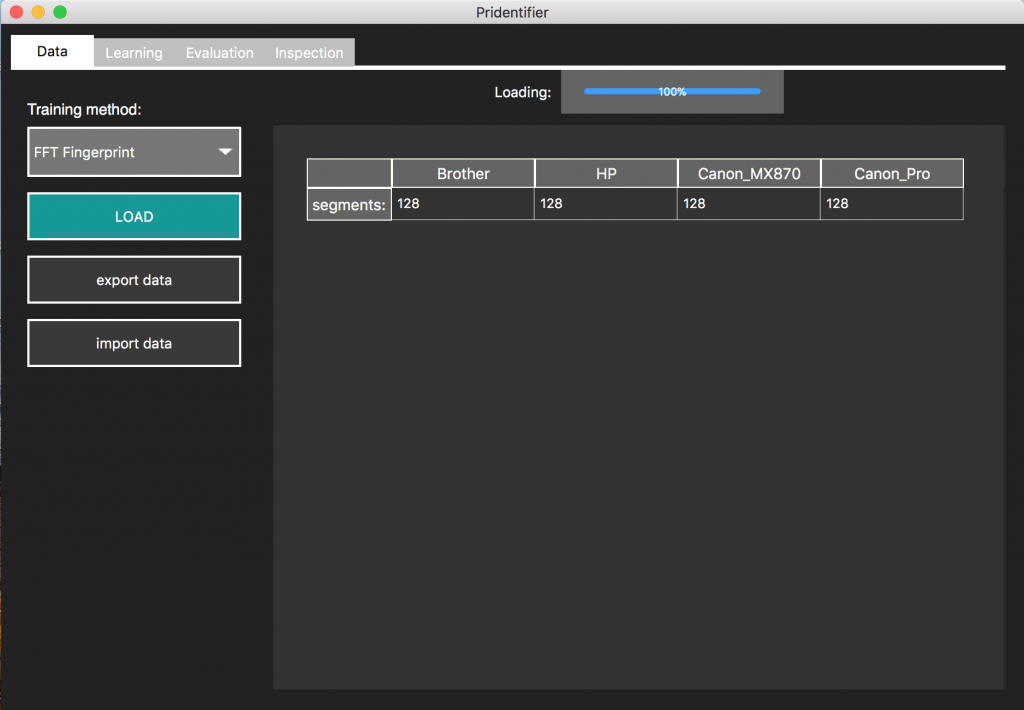Select the Canon_Pro column header
This screenshot has width=1024, height=710.
892,174
